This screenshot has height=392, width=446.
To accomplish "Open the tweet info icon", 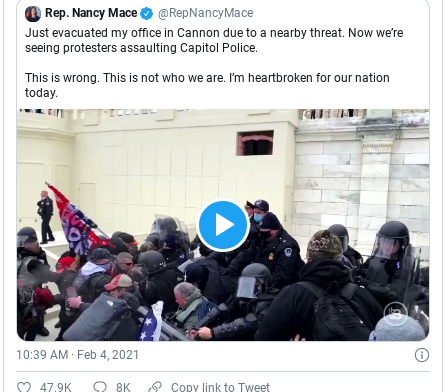I will 422,355.
